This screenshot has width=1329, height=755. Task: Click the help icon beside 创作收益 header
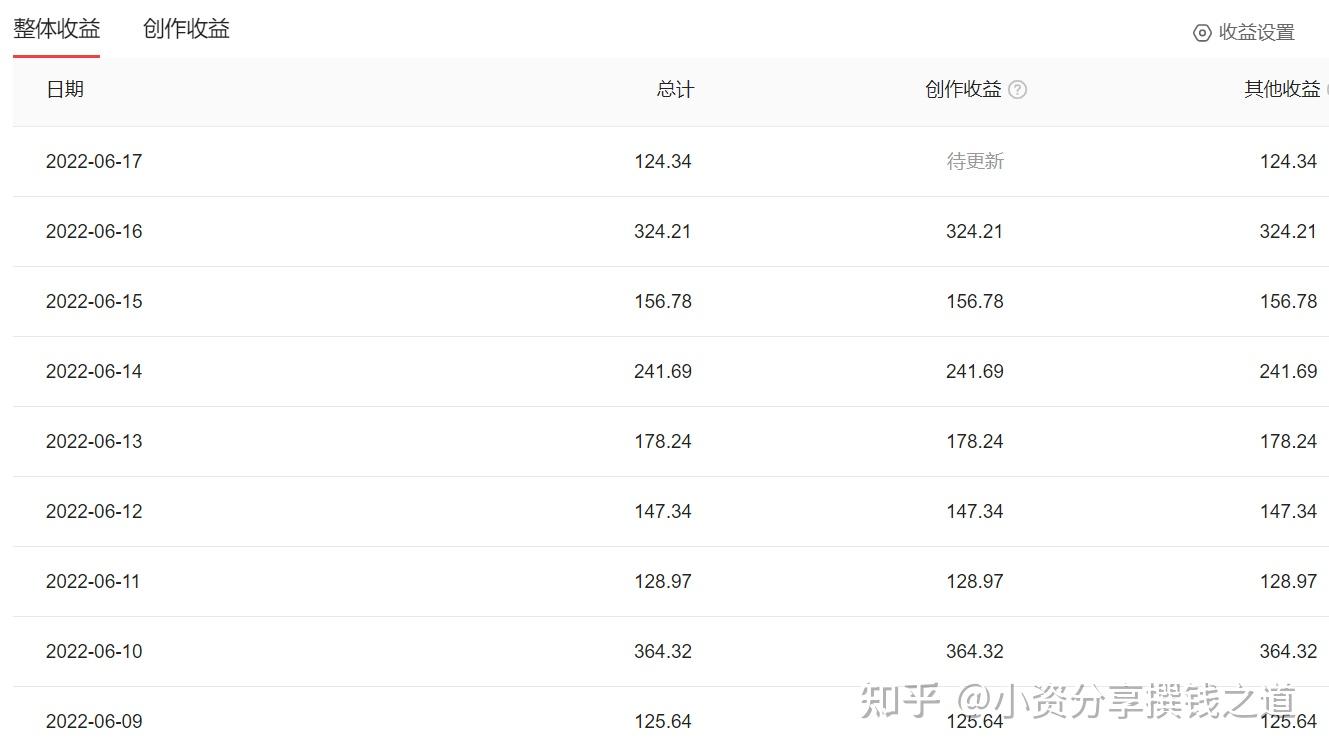click(1017, 90)
